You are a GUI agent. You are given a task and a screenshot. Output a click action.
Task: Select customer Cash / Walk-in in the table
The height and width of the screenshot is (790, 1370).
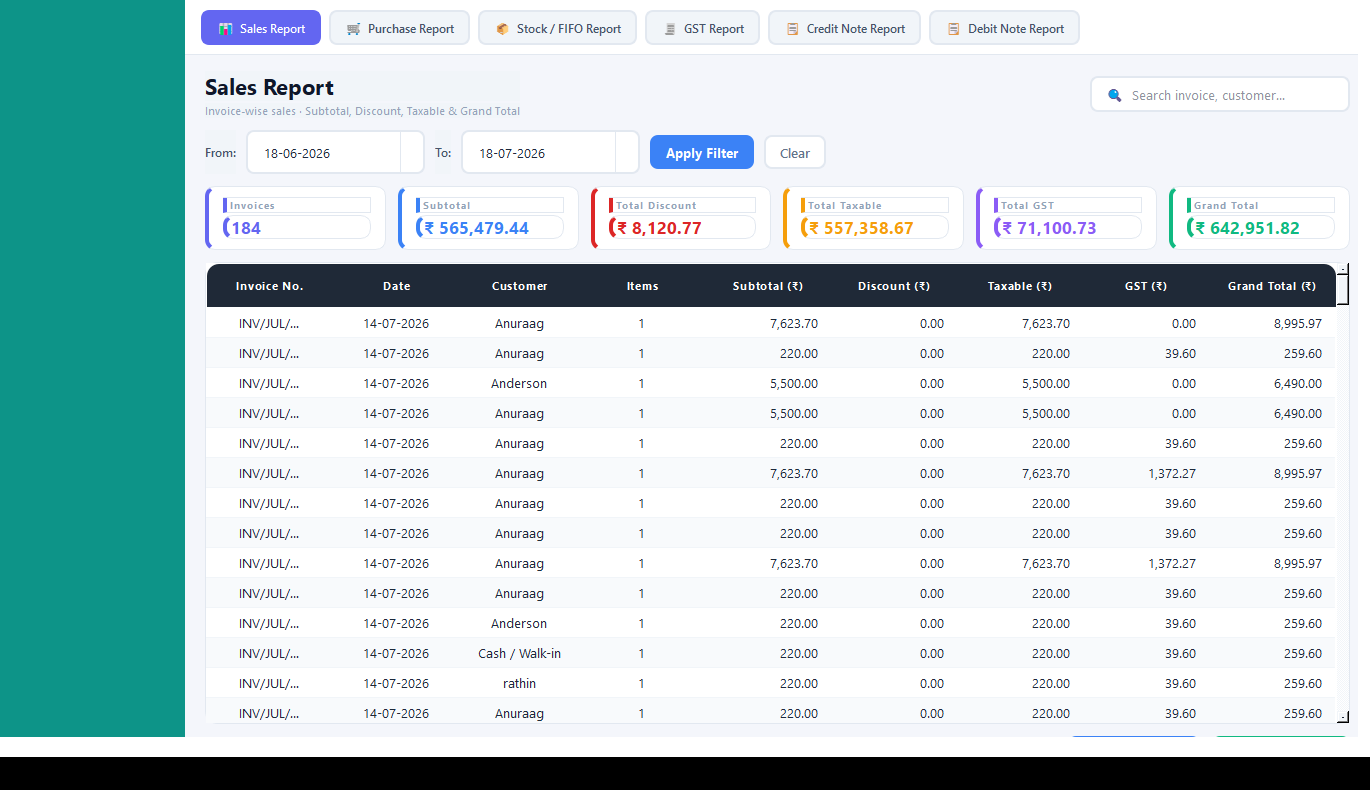click(x=519, y=653)
